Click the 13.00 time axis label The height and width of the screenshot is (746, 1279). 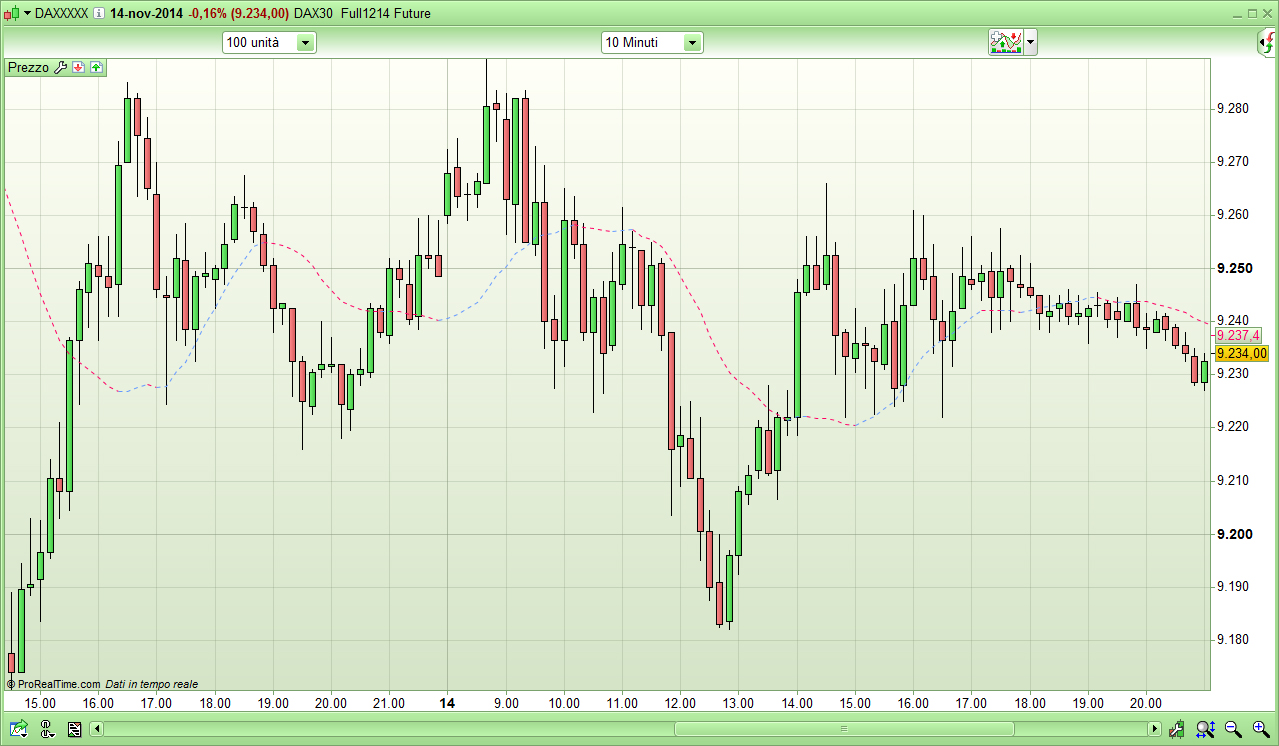738,703
